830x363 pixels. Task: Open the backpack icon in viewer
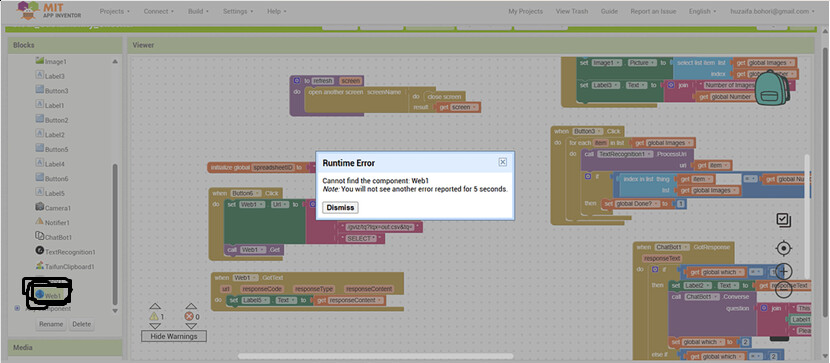pyautogui.click(x=771, y=88)
